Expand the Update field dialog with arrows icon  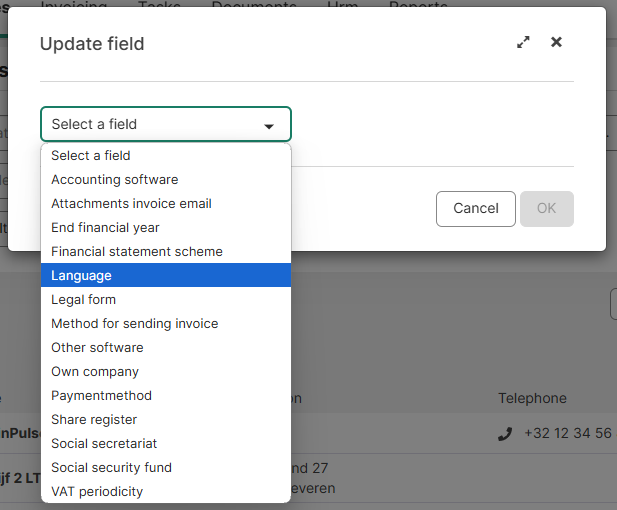click(523, 42)
